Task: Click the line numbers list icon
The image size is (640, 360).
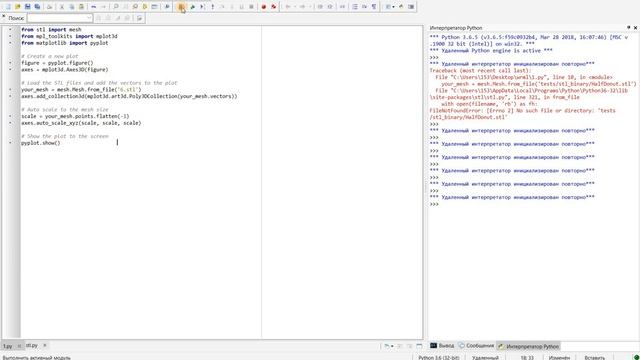Action: click(x=355, y=7)
